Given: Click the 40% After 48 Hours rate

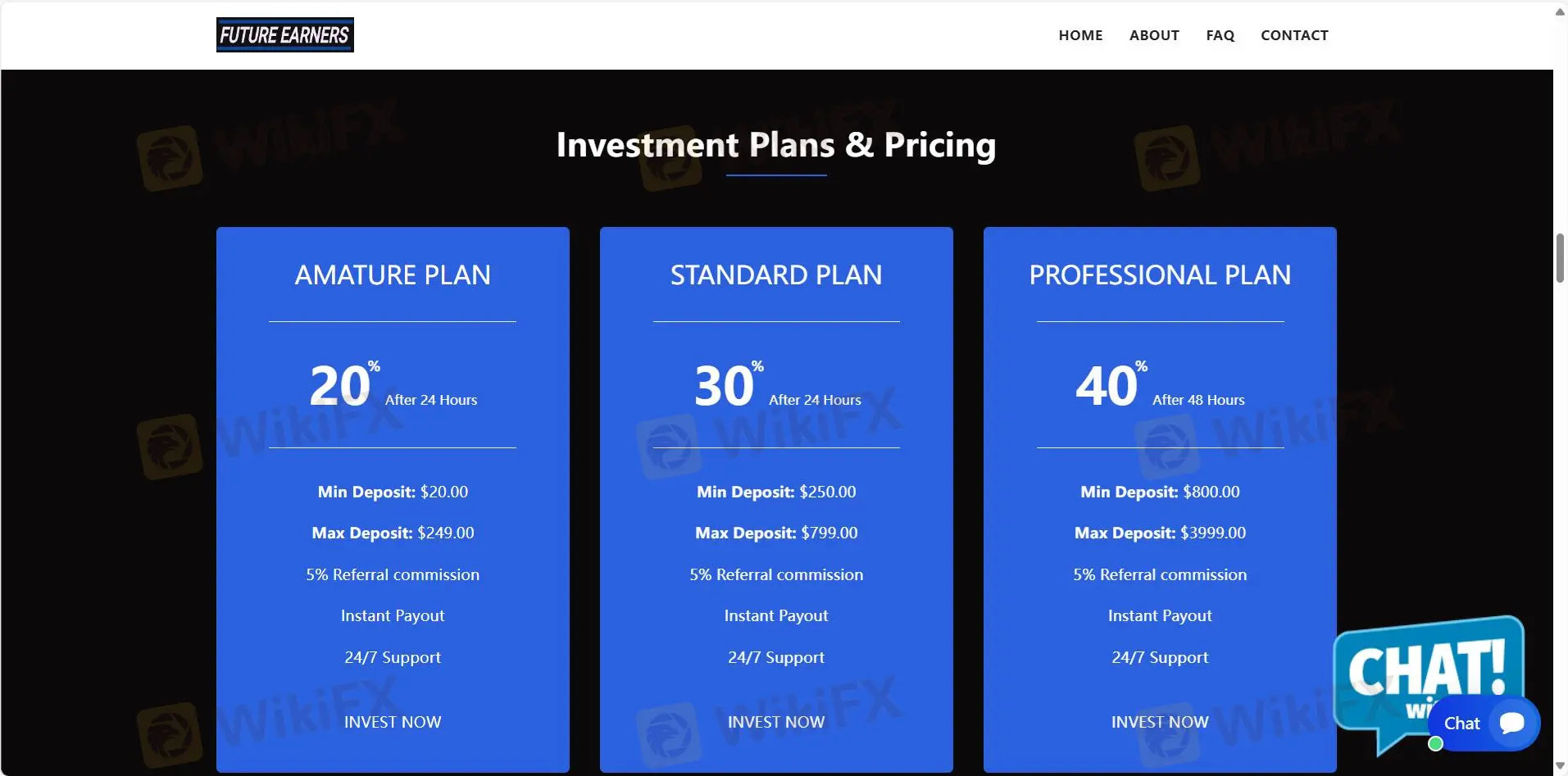Looking at the screenshot, I should (1160, 385).
